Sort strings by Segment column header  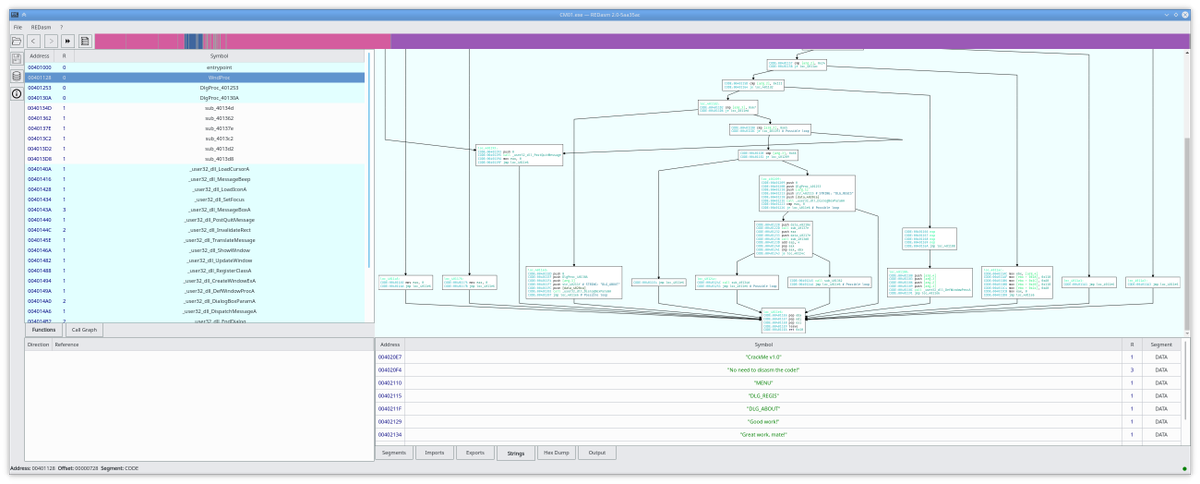pos(1161,344)
